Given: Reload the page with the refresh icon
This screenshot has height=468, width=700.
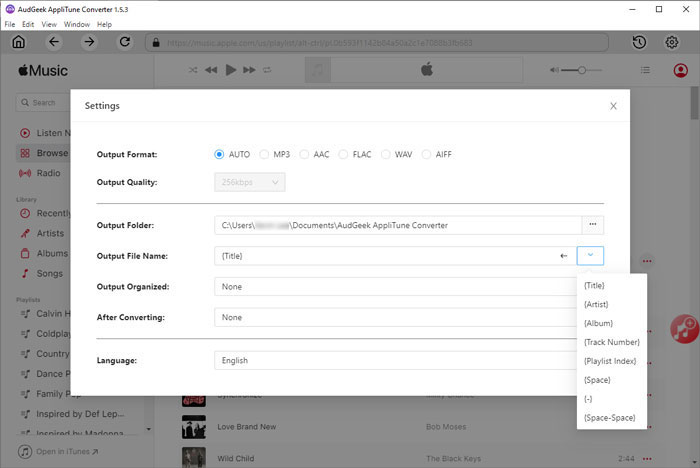Looking at the screenshot, I should [x=125, y=42].
